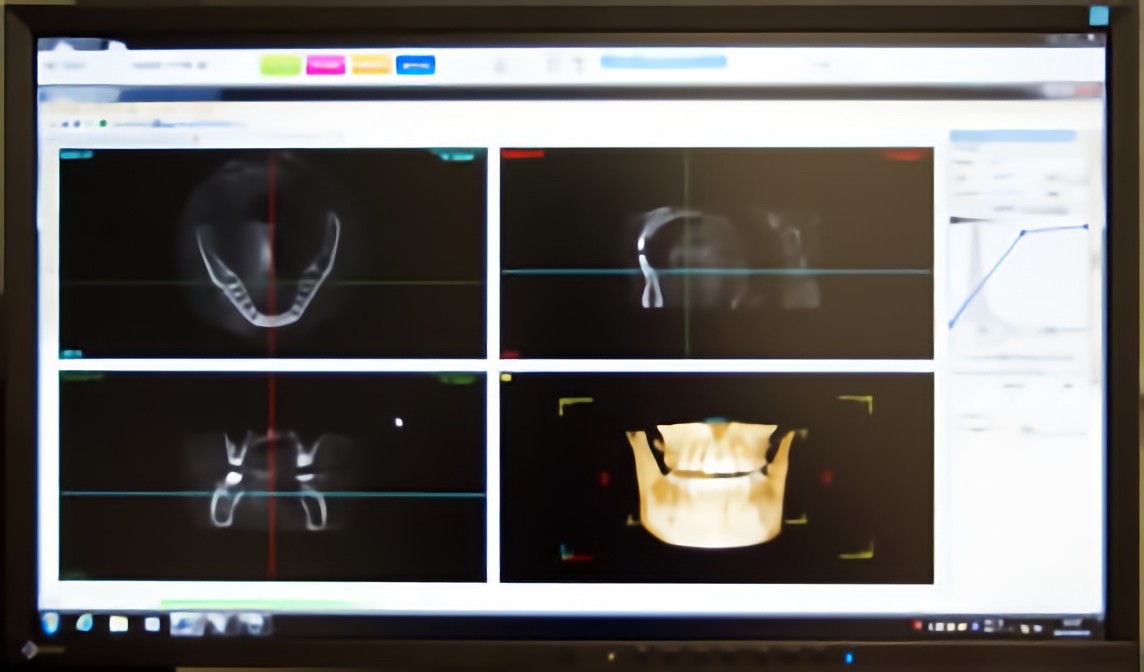Open the folder icon on the Windows taskbar
This screenshot has height=672, width=1144.
click(118, 624)
